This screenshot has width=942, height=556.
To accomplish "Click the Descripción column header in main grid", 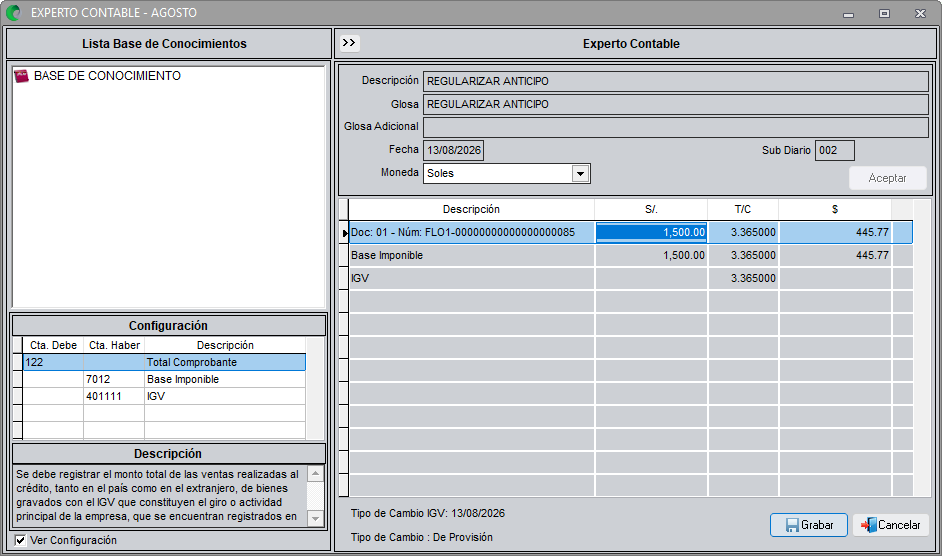I will (x=472, y=209).
